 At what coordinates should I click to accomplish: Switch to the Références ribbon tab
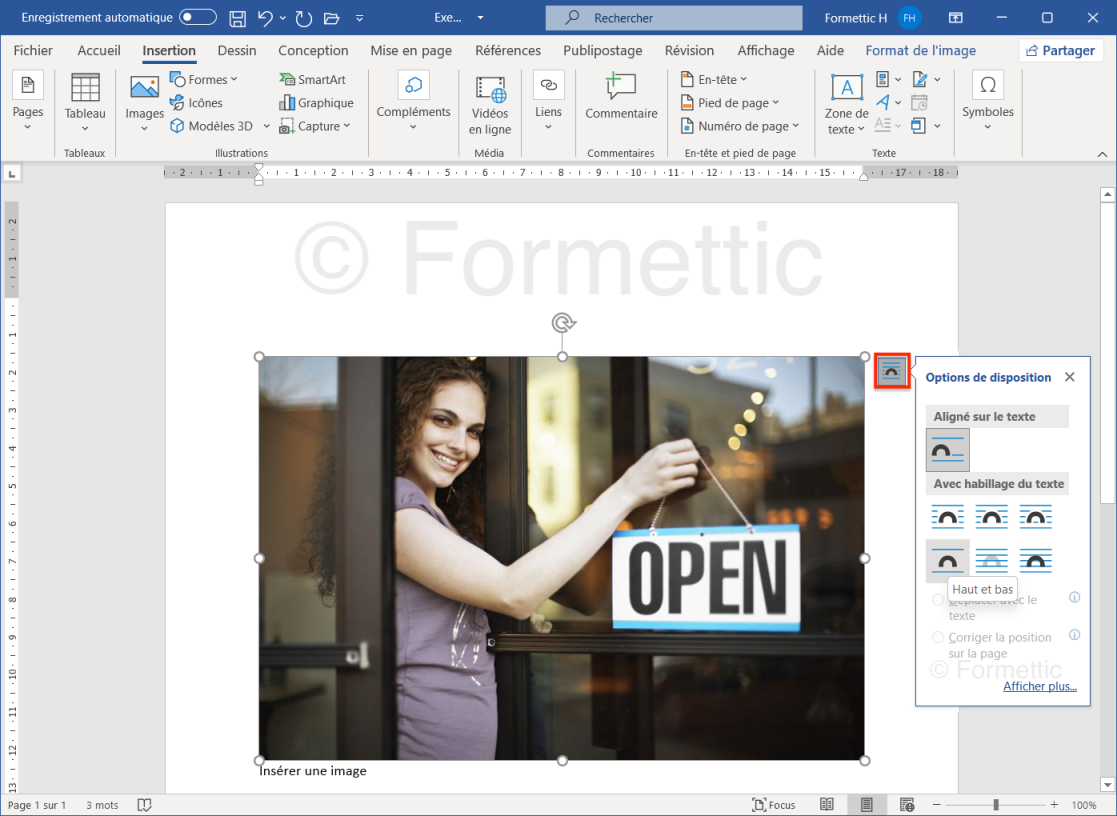507,50
